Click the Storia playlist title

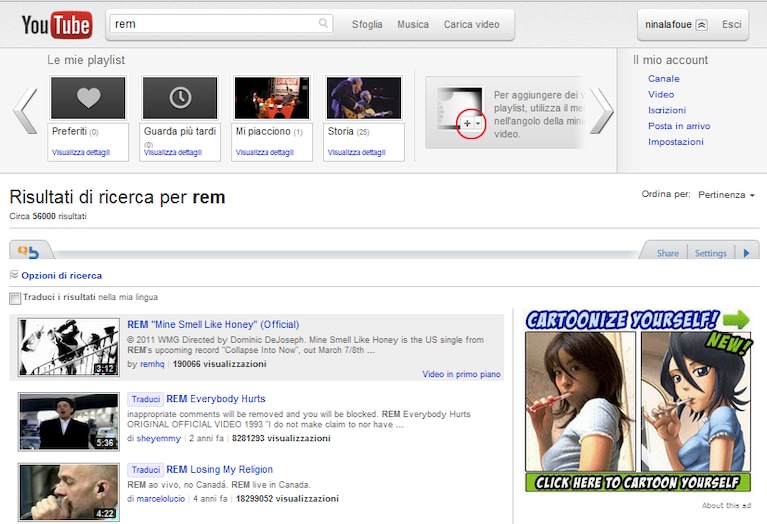340,131
